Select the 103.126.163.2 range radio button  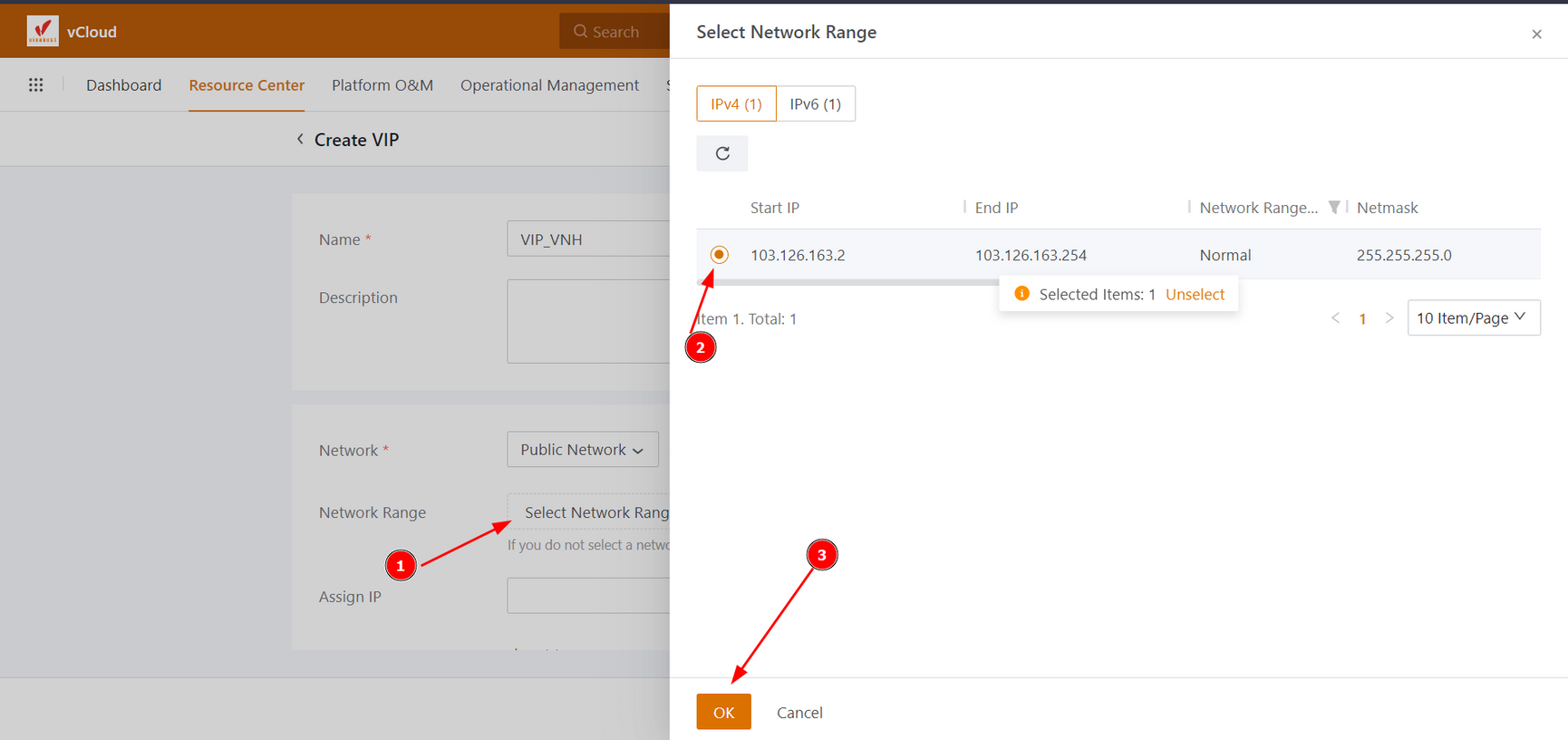pyautogui.click(x=719, y=255)
